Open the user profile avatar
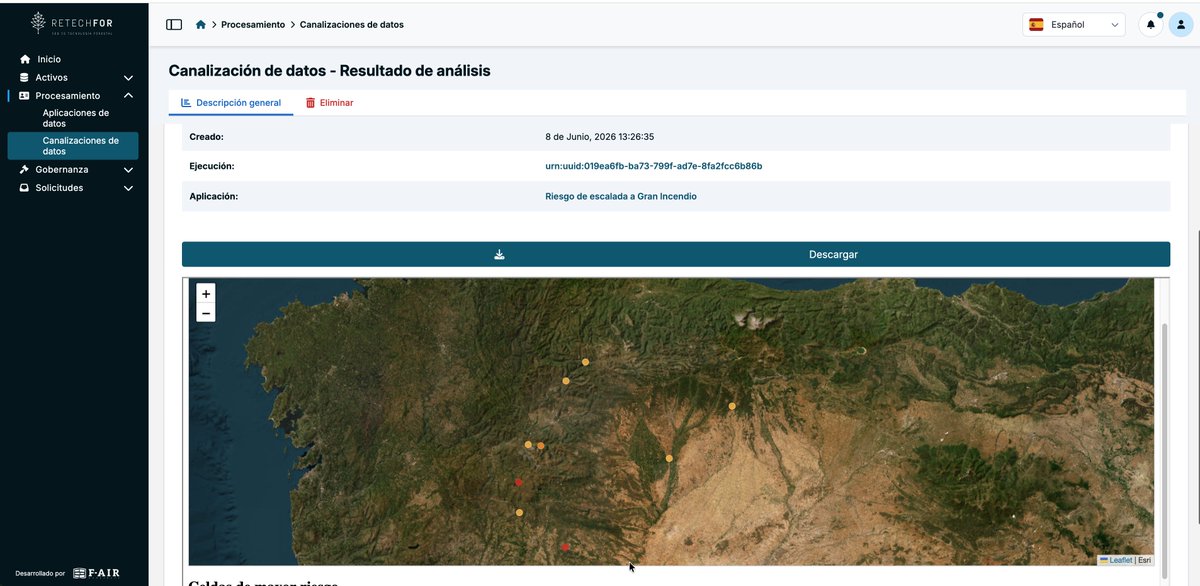1200x586 pixels. pos(1181,25)
